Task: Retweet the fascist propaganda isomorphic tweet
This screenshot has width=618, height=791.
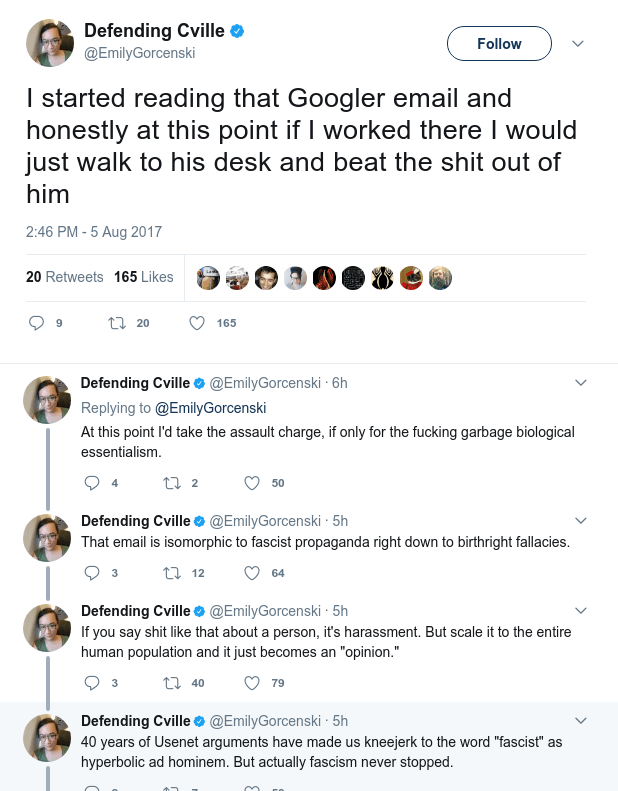Action: click(172, 573)
